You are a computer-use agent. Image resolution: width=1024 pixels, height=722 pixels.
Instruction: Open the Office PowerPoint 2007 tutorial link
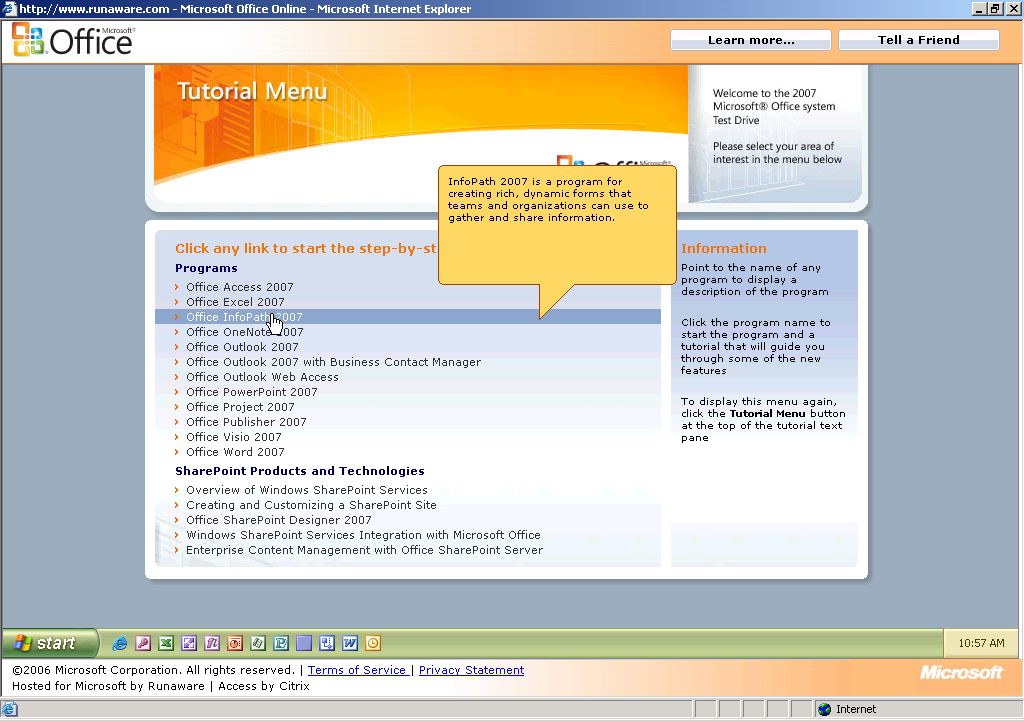click(x=251, y=392)
